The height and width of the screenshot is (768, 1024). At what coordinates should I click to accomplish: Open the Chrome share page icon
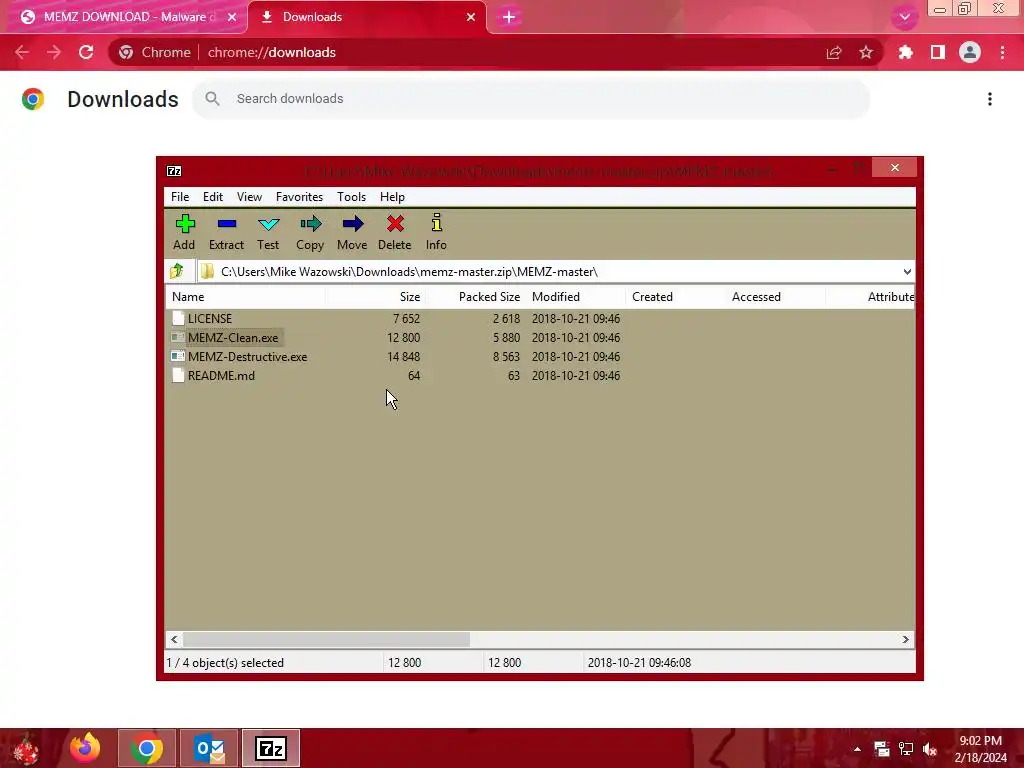[834, 52]
